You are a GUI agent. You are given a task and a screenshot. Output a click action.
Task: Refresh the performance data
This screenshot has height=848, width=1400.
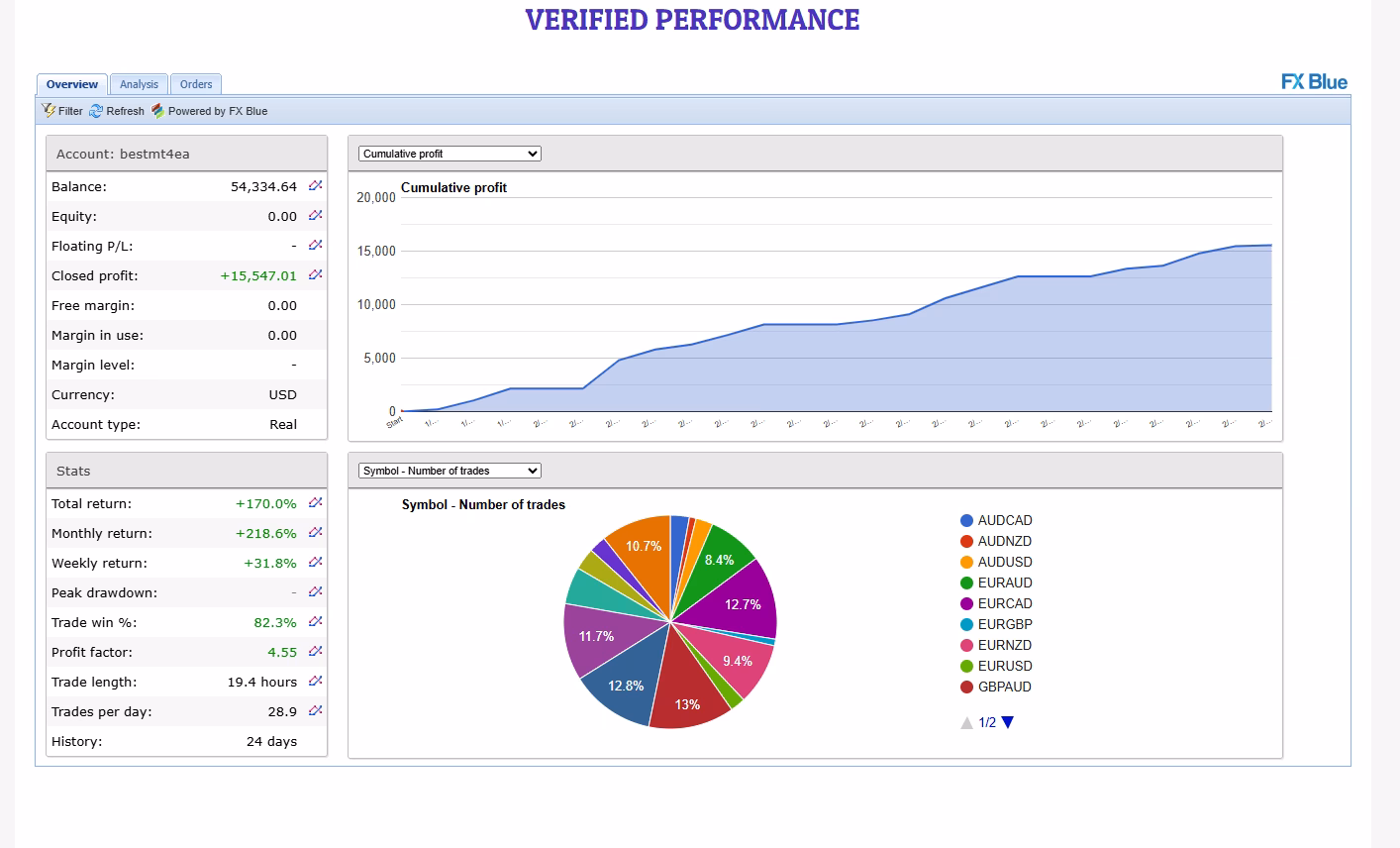point(117,111)
